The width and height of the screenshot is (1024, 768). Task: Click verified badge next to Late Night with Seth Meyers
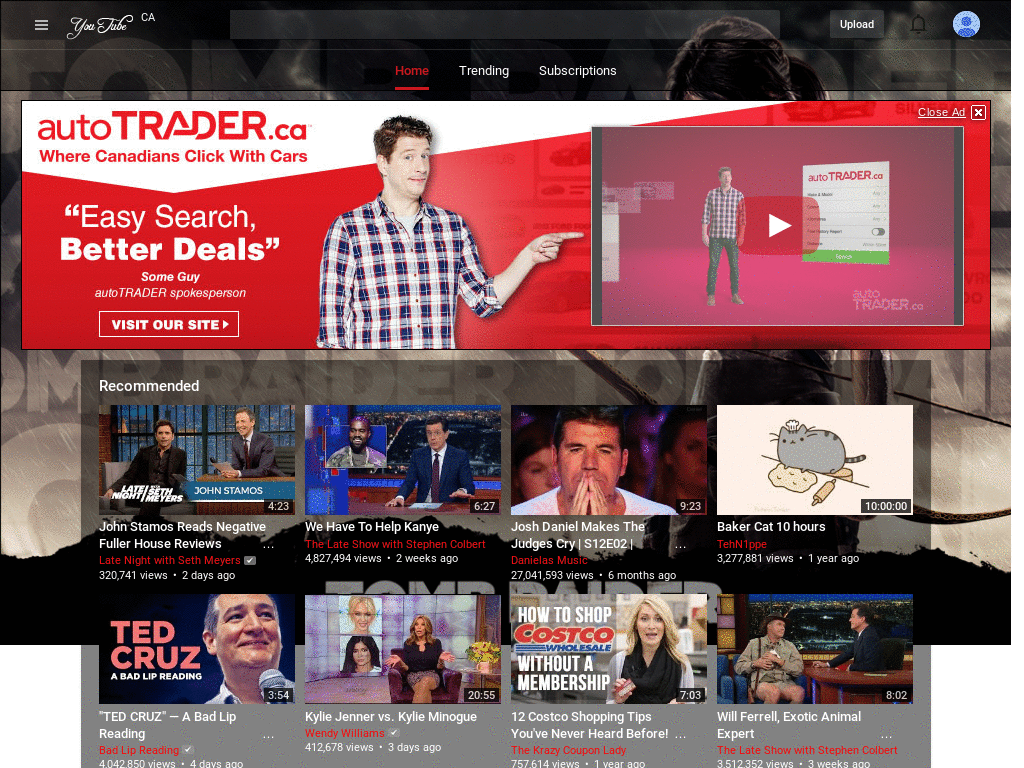coord(250,560)
